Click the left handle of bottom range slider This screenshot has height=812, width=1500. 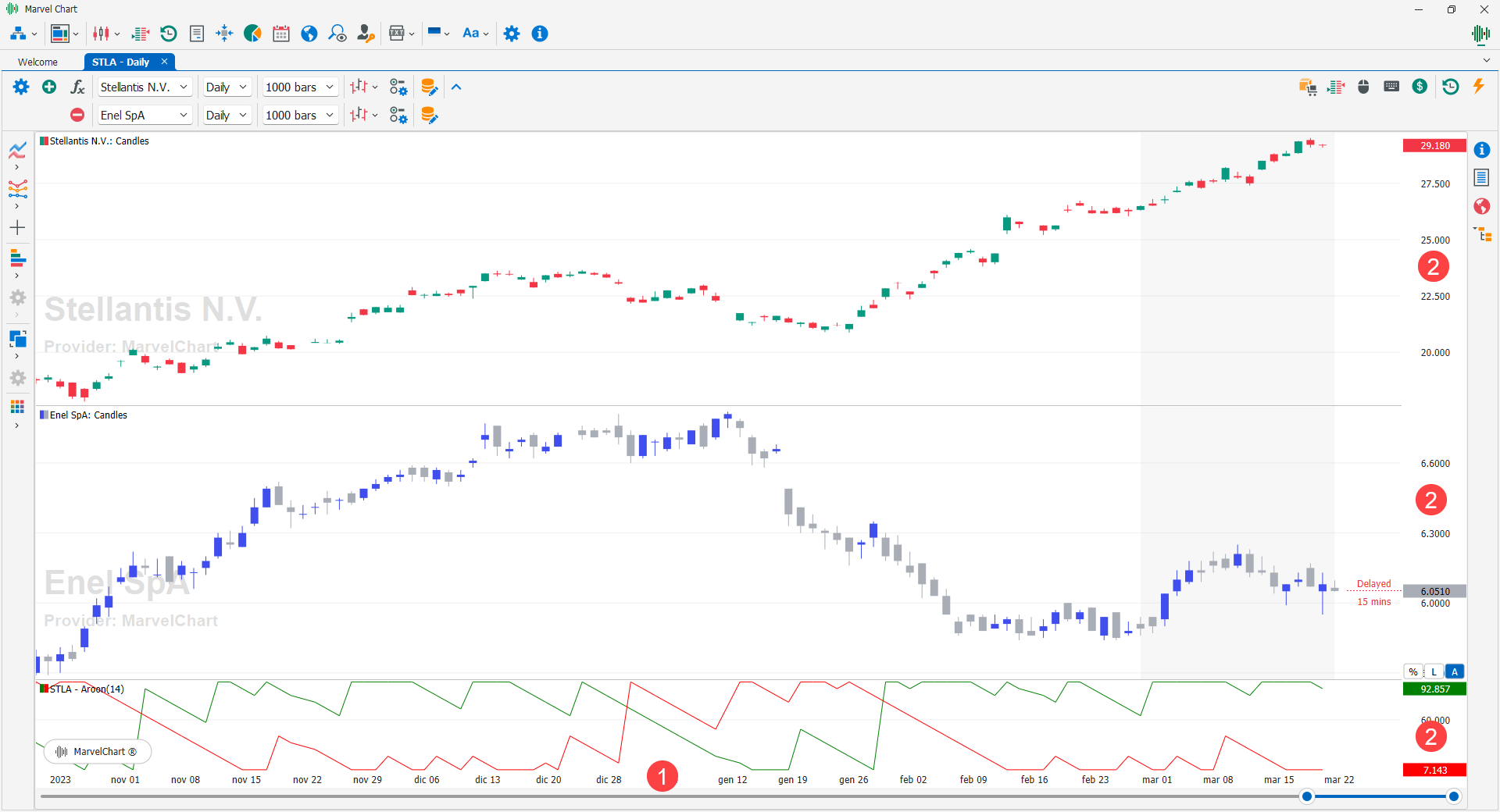click(1307, 796)
